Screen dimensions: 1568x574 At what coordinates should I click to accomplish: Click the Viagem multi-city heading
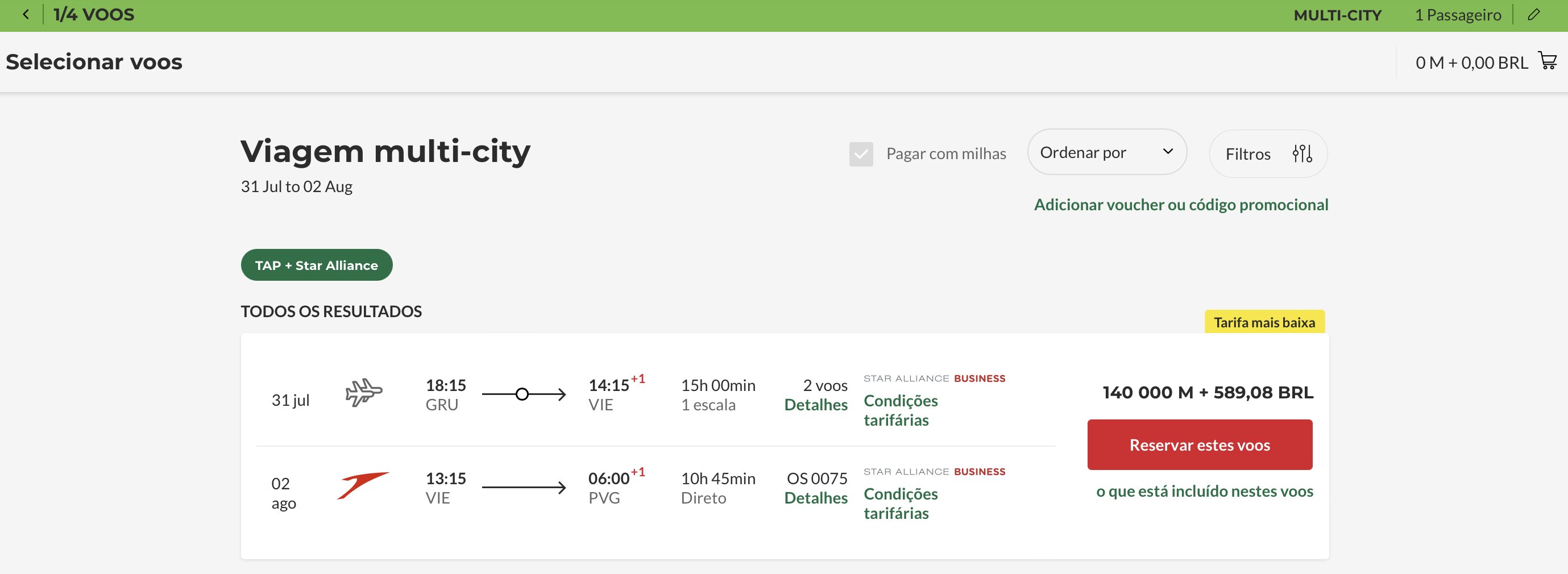click(x=385, y=151)
